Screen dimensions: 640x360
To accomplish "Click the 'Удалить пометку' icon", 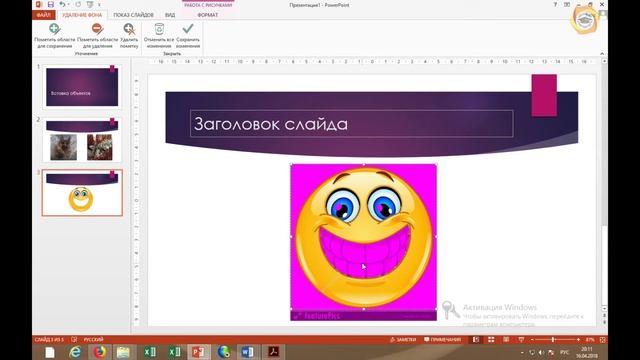I will (x=129, y=29).
